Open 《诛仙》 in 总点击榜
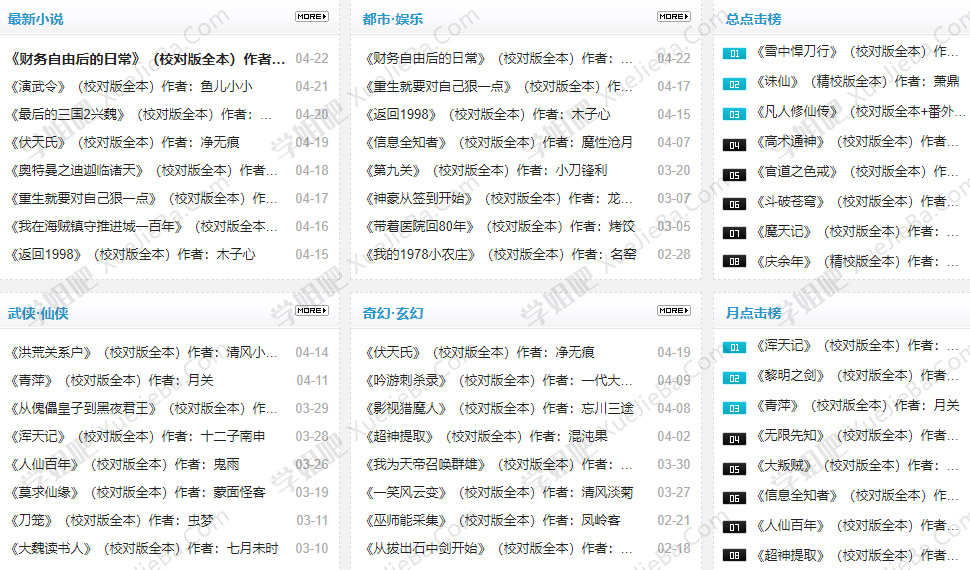This screenshot has width=970, height=570. [x=857, y=81]
